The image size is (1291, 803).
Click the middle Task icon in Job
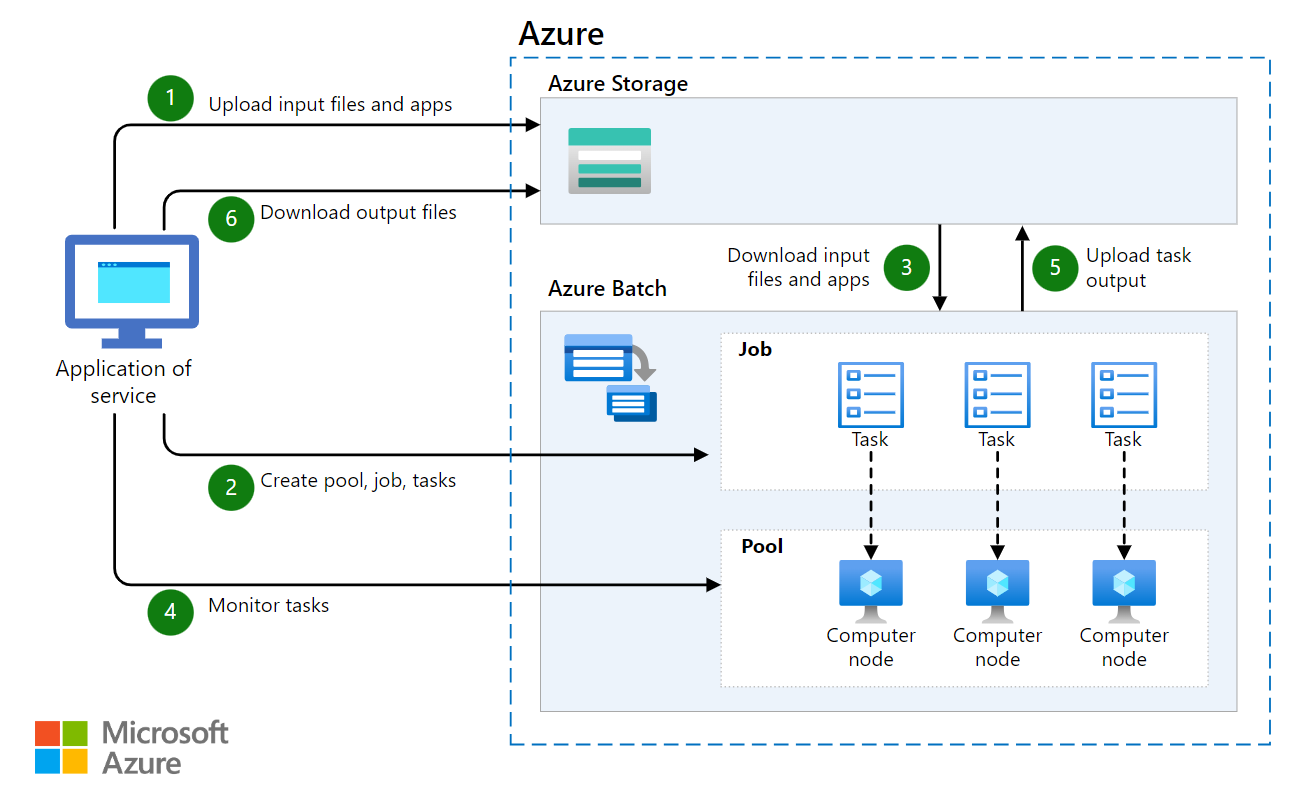click(x=997, y=396)
